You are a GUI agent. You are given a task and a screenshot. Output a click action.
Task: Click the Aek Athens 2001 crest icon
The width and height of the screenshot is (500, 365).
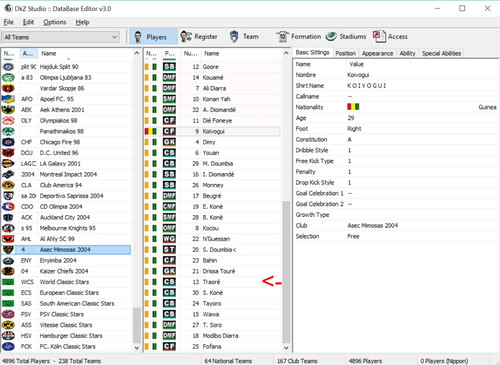click(8, 110)
